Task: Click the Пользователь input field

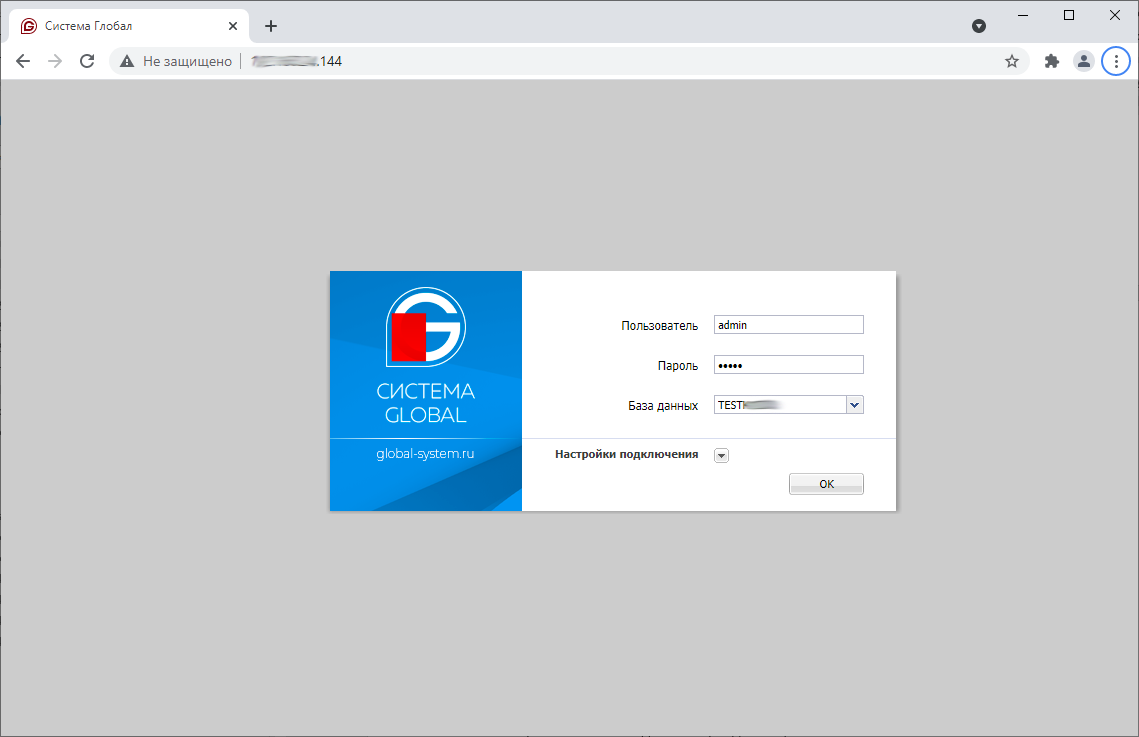Action: tap(788, 324)
